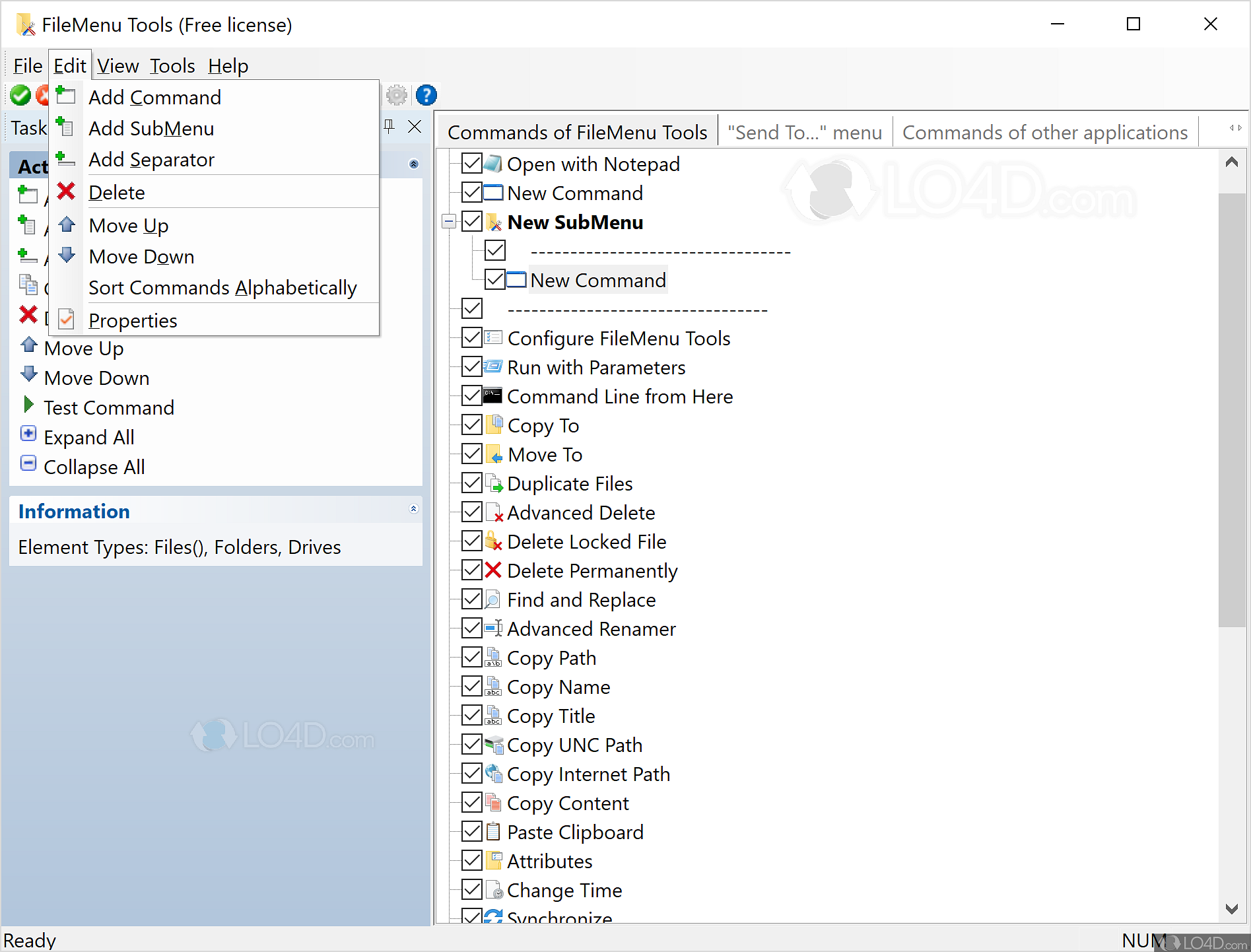Open the Tools menu
The image size is (1251, 952).
click(171, 65)
